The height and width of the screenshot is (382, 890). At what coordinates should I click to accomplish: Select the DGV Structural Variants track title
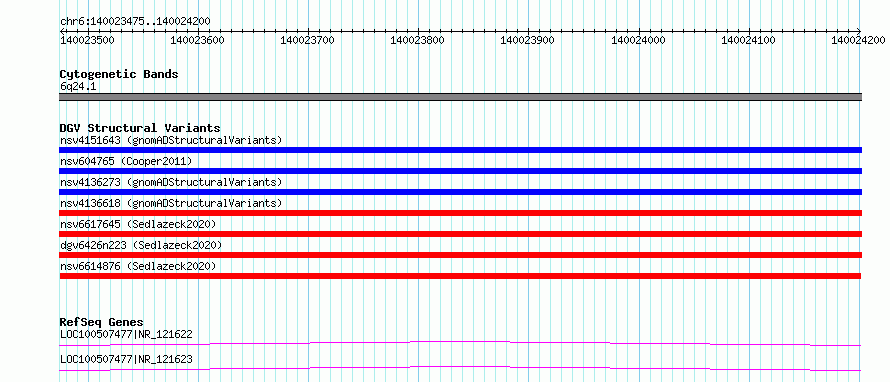140,128
